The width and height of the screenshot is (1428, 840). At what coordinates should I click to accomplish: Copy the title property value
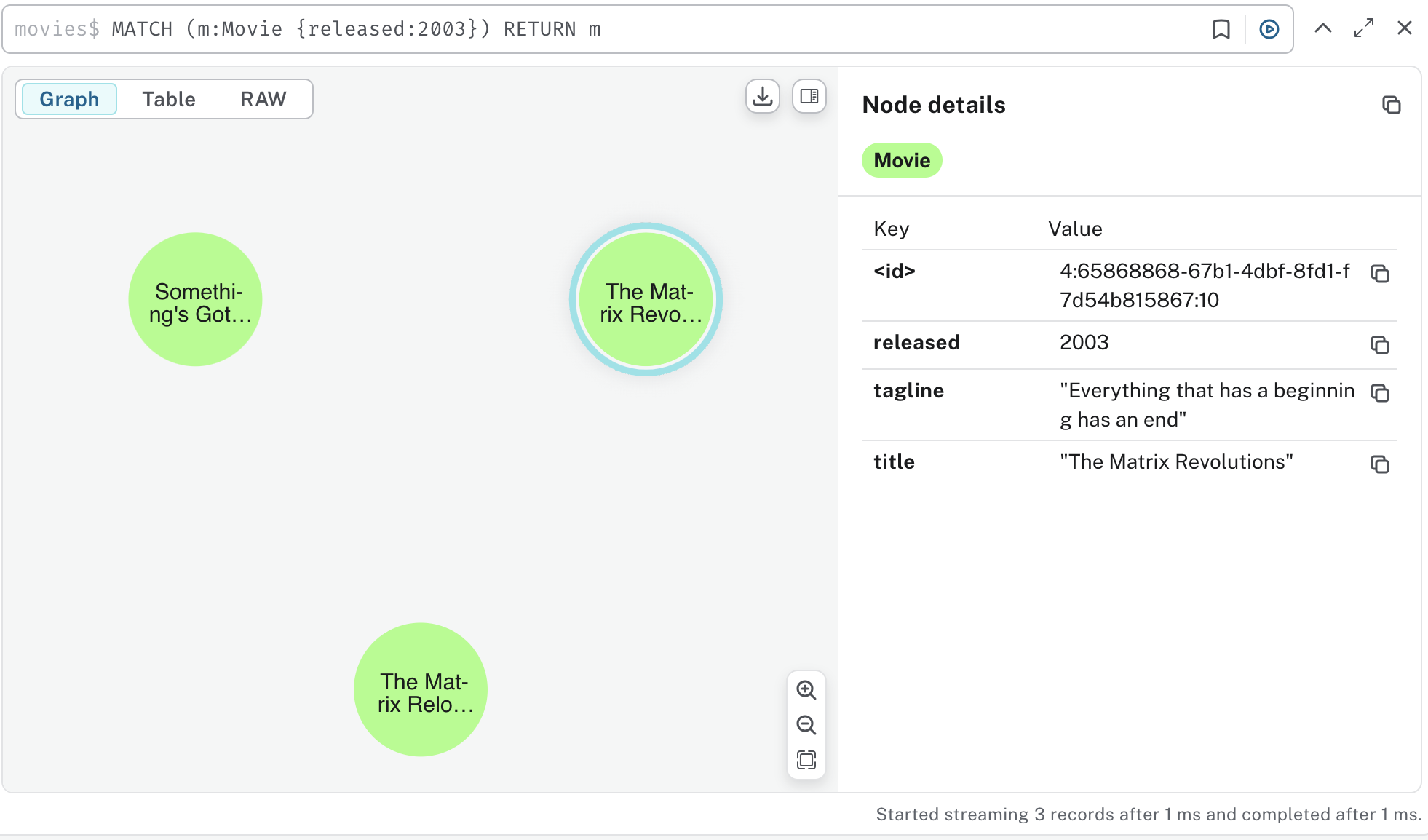[x=1379, y=464]
